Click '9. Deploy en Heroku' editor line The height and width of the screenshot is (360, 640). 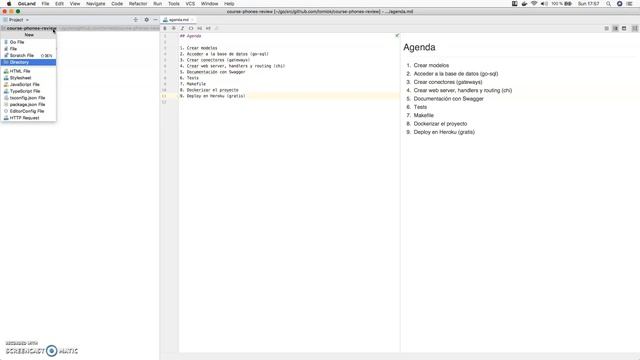pos(213,96)
